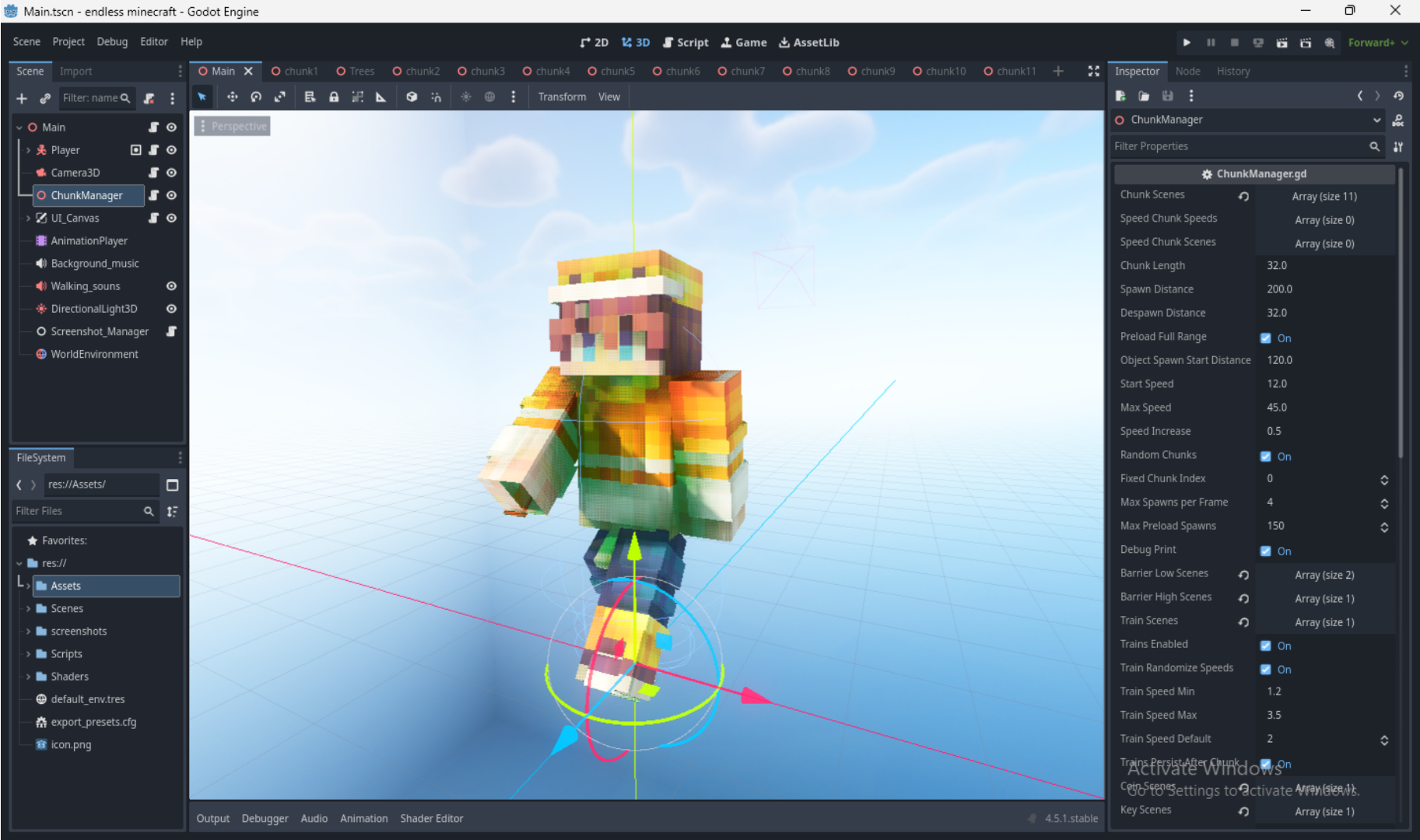Hide the UI_Canvas node

click(171, 218)
